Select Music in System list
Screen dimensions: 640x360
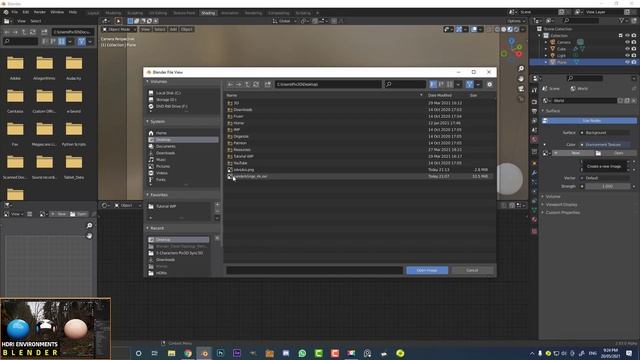pos(183,160)
